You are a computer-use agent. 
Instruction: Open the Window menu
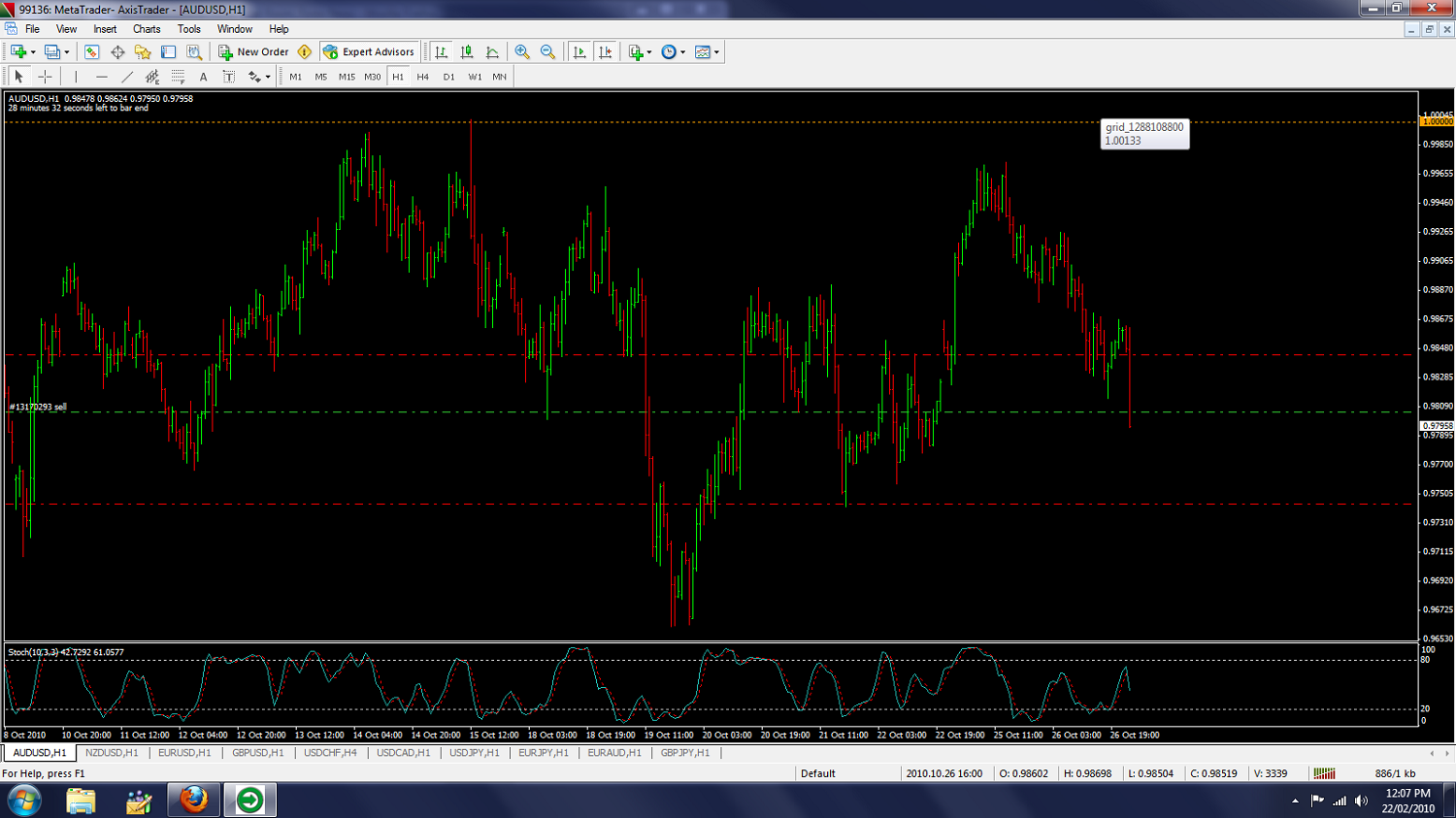[x=235, y=29]
